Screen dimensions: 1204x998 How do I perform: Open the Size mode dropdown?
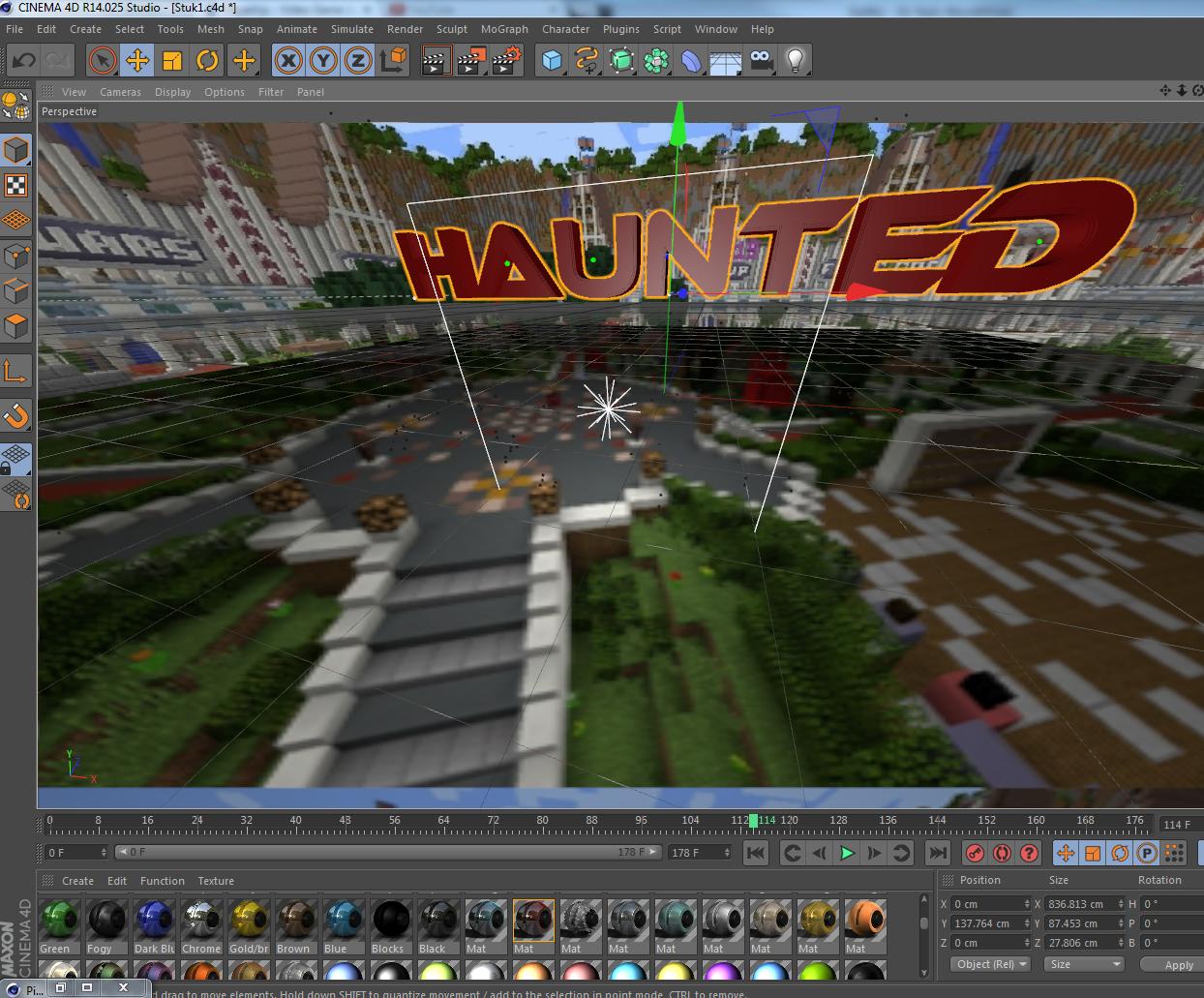(1084, 964)
